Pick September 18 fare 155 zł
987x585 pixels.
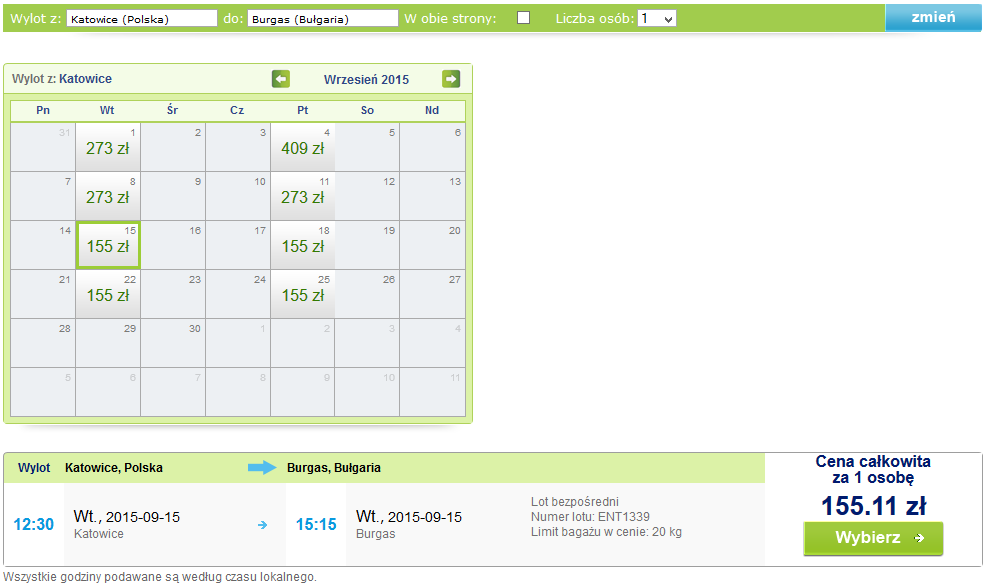coord(302,245)
